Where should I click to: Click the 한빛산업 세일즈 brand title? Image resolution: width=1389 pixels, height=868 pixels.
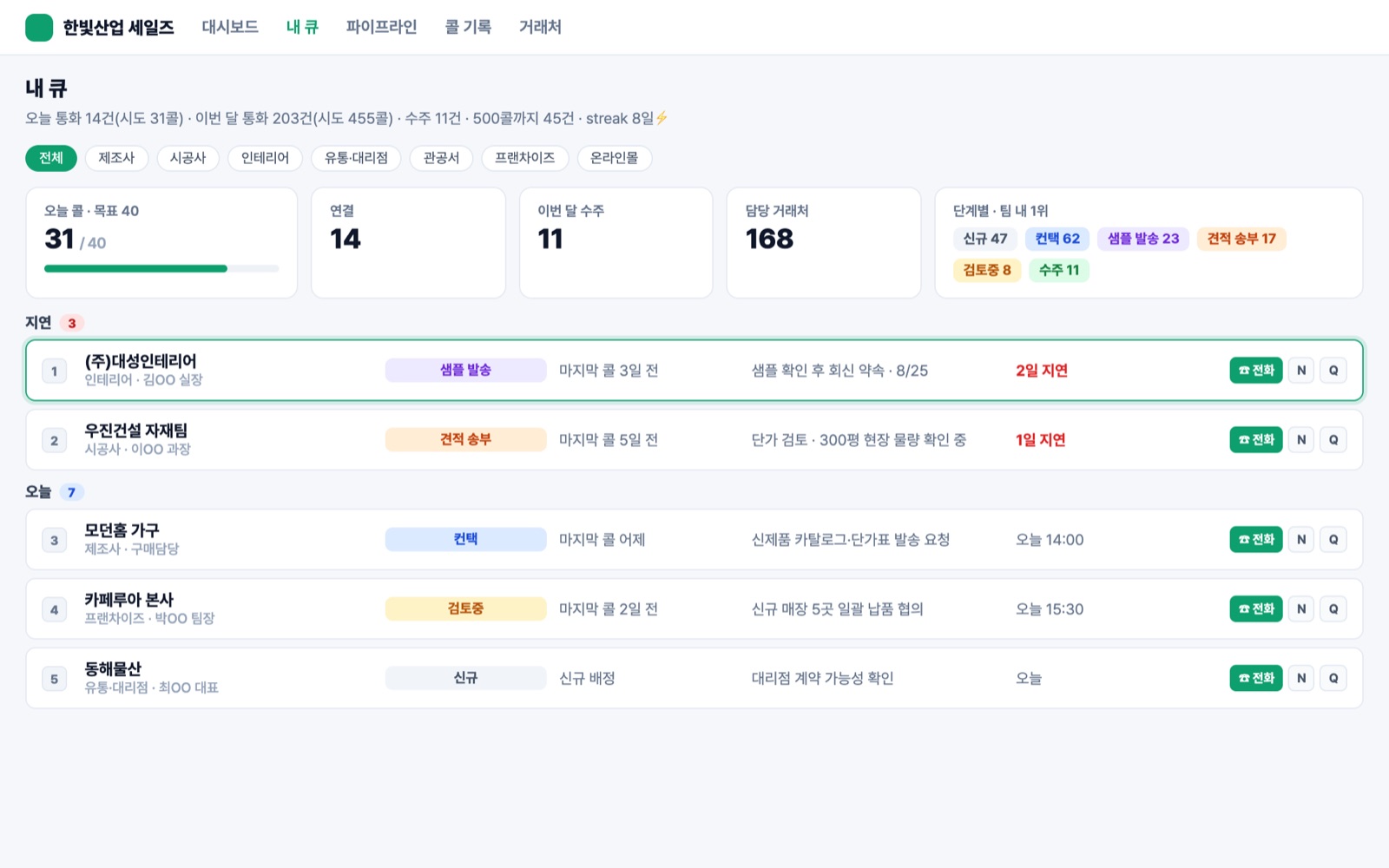tap(118, 28)
